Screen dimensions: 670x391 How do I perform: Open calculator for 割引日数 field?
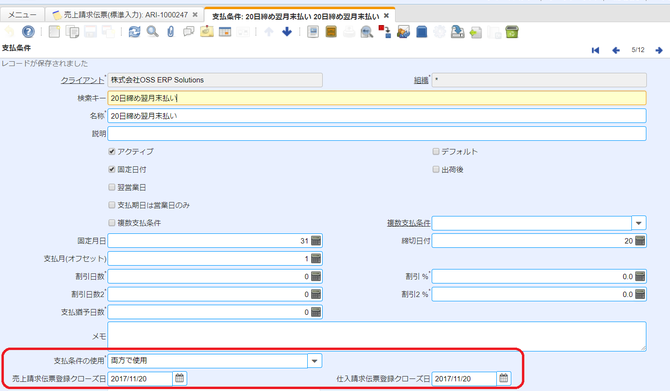(316, 276)
